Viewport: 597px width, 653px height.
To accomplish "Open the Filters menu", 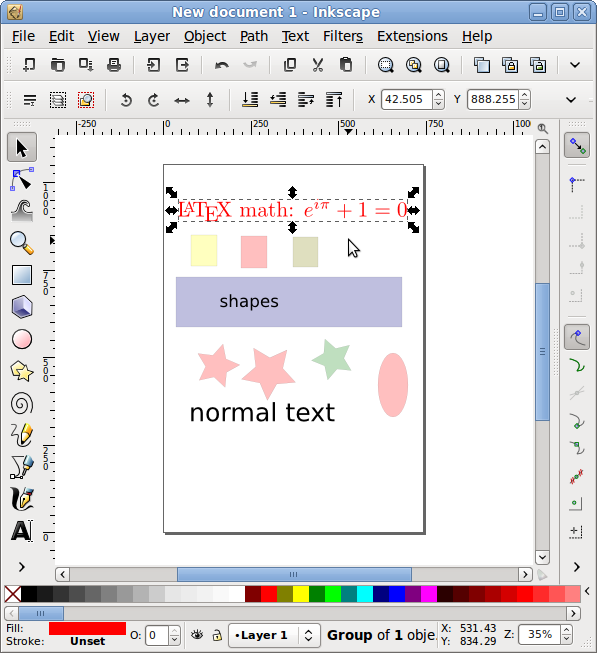I will (343, 36).
